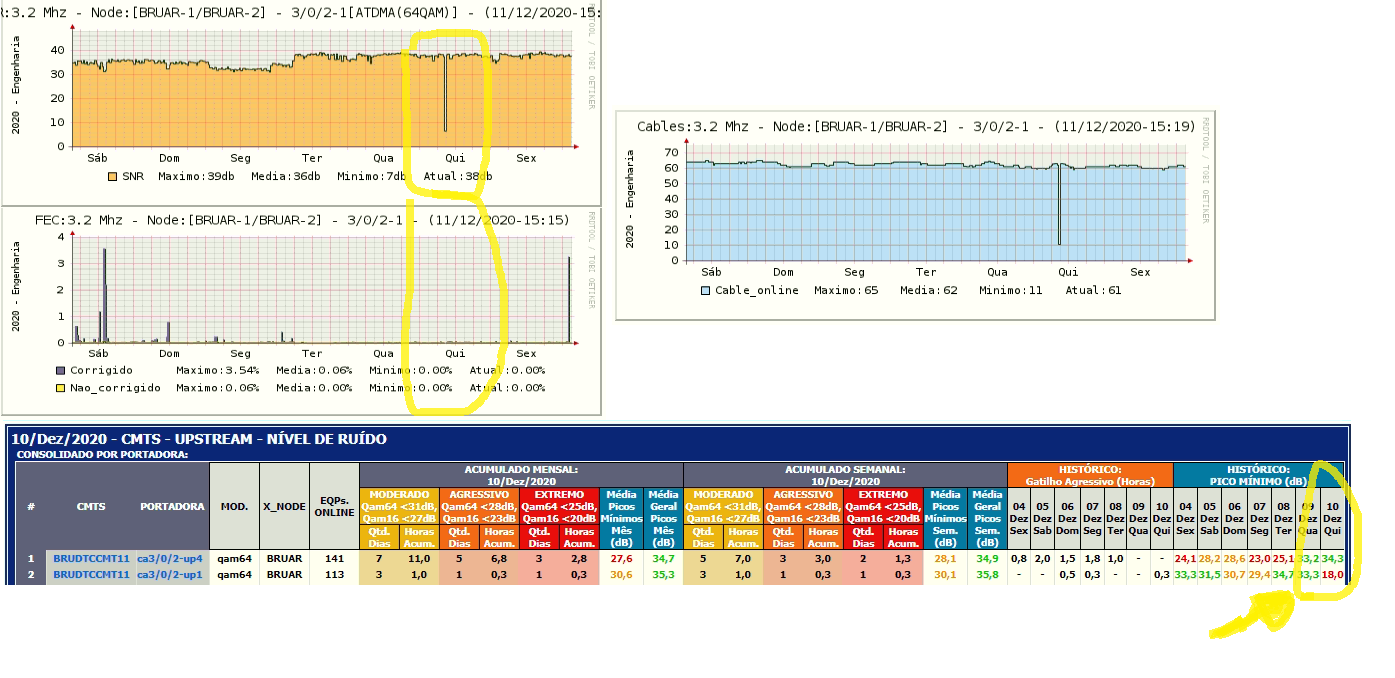Click the 'Atual:61' value in Cables legend

(1094, 291)
